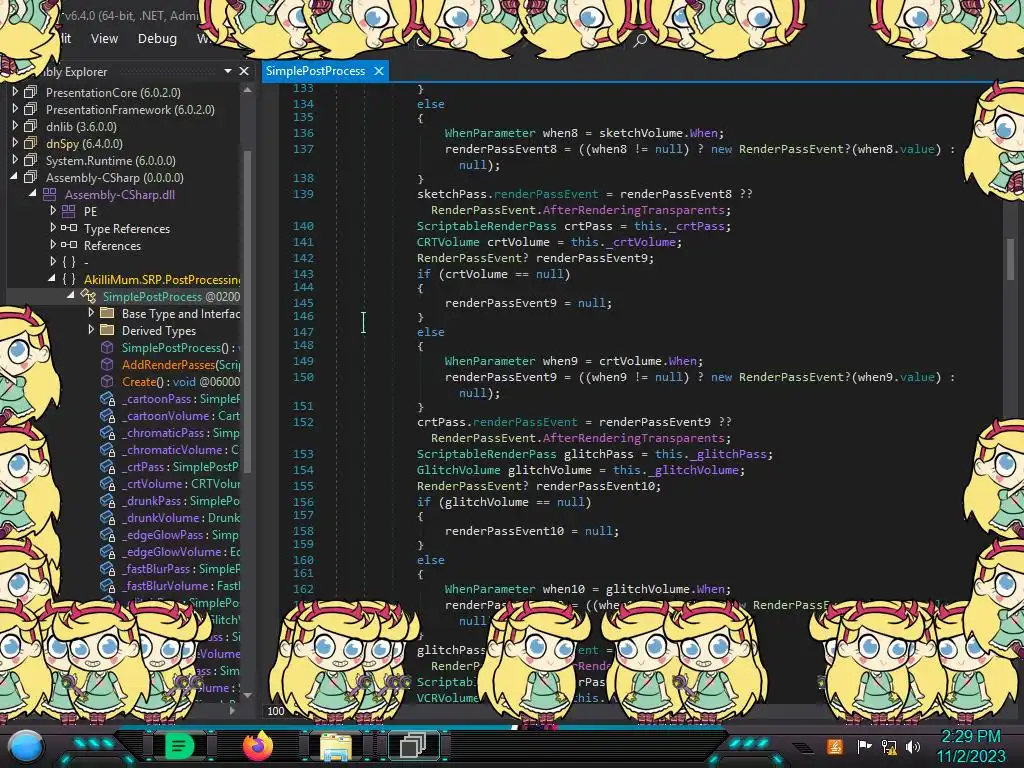1024x768 pixels.
Task: Click the _fastBlurVolume field icon
Action: tap(108, 585)
